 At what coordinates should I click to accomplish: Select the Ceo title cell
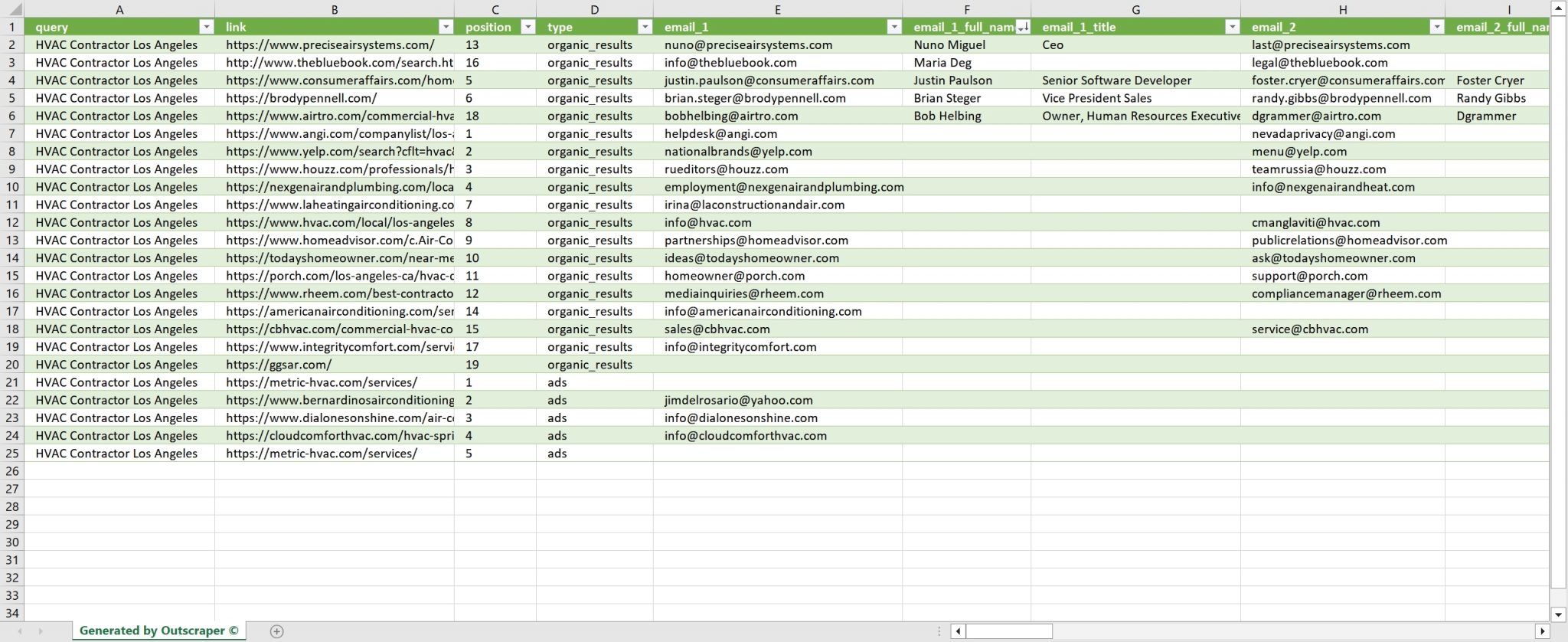coord(1136,44)
